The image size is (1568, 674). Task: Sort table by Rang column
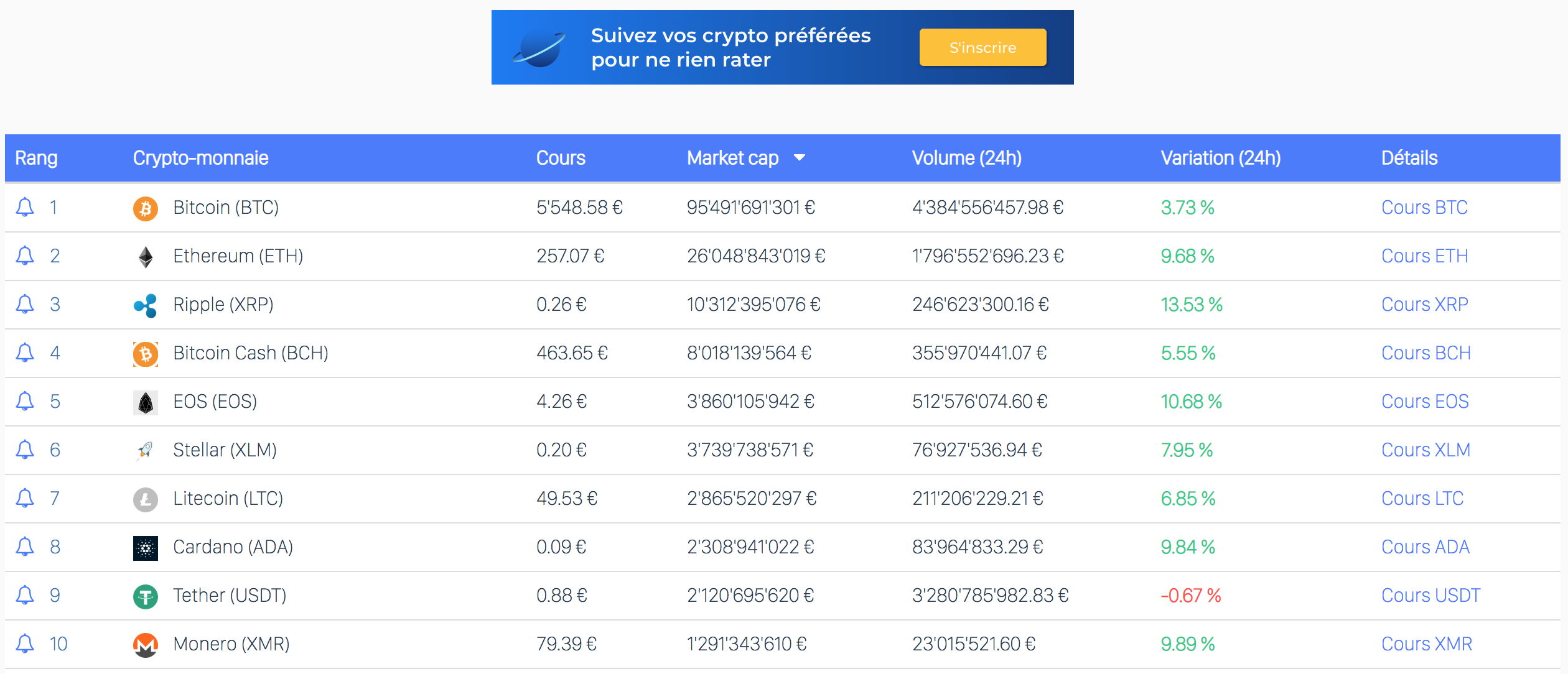click(36, 158)
